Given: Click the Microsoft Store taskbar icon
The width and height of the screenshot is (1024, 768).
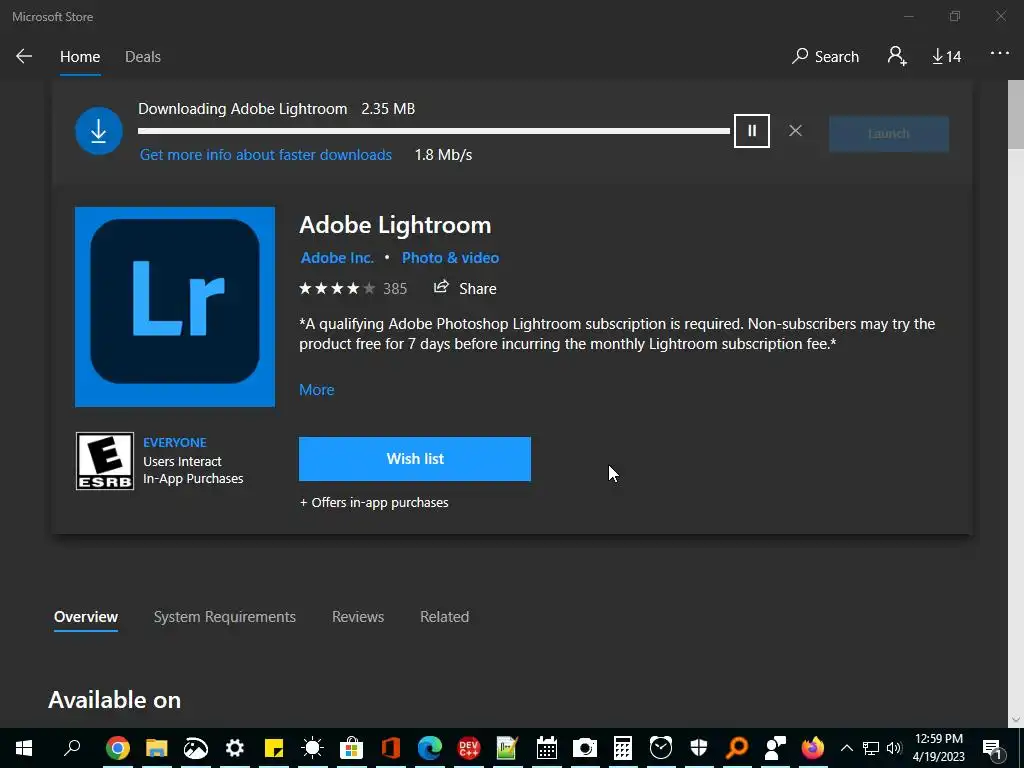Looking at the screenshot, I should tap(351, 748).
